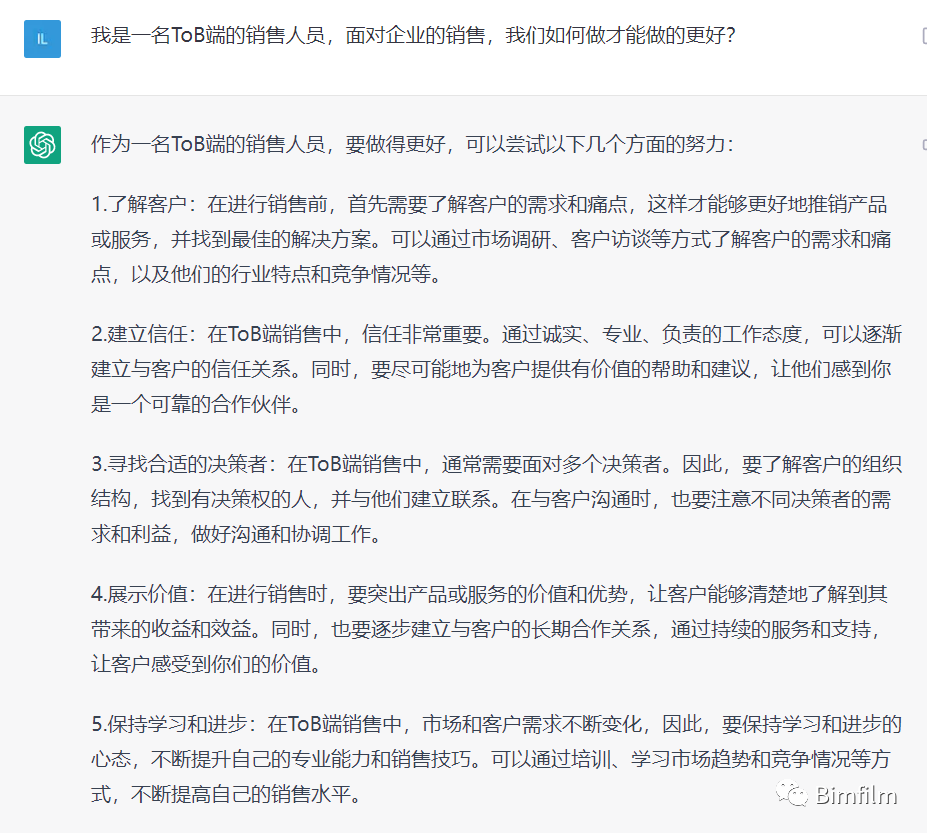
Task: Click the edit icon beside the user question
Action: coord(923,36)
